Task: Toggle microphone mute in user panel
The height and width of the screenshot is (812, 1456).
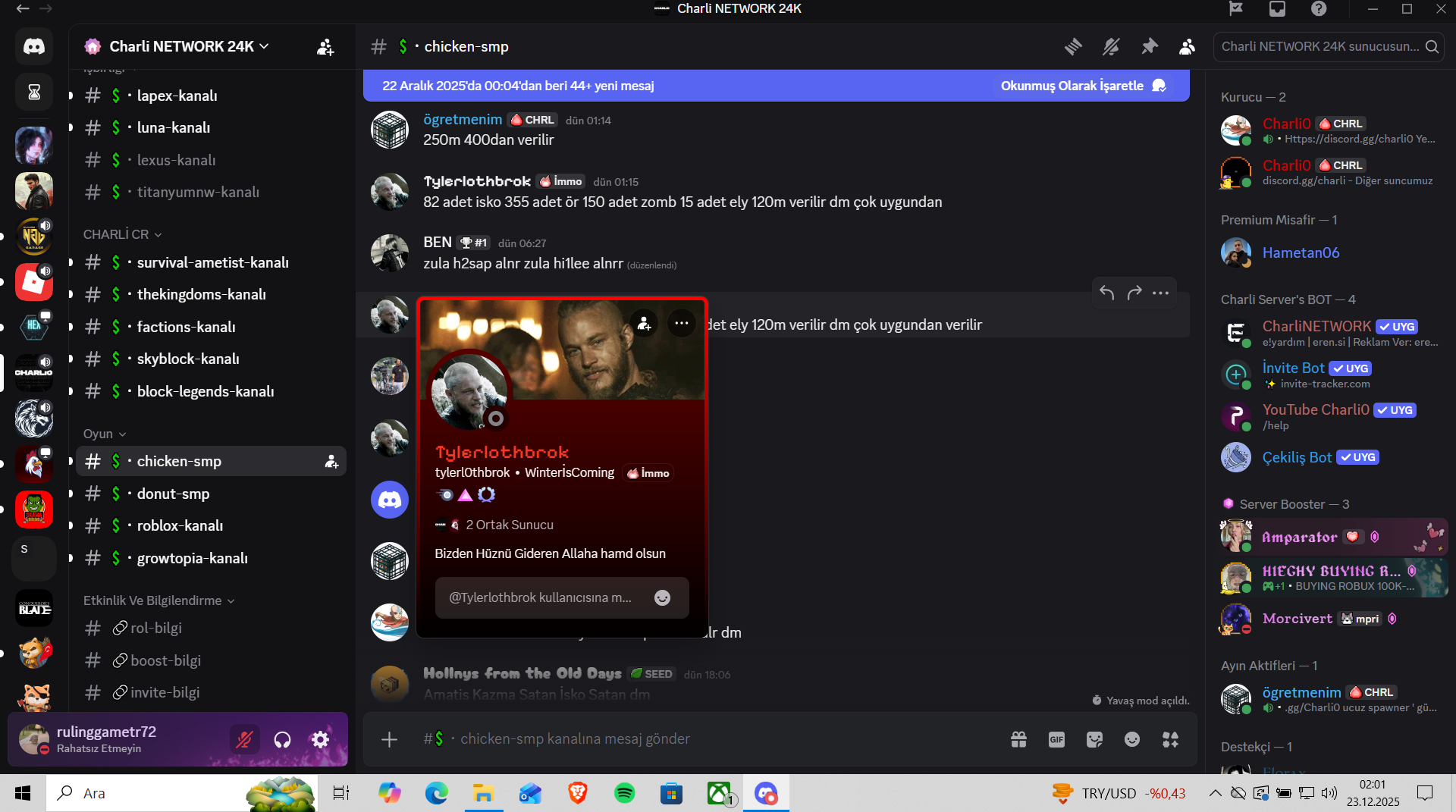Action: 244,739
